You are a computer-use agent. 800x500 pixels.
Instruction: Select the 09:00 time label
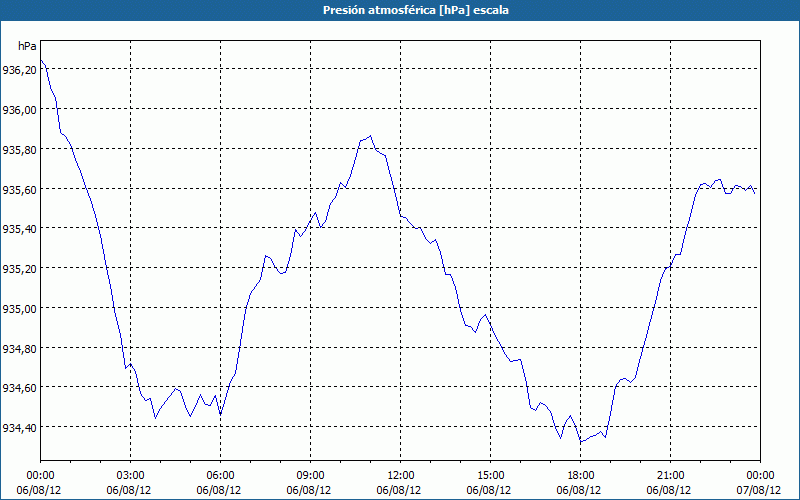pos(310,476)
